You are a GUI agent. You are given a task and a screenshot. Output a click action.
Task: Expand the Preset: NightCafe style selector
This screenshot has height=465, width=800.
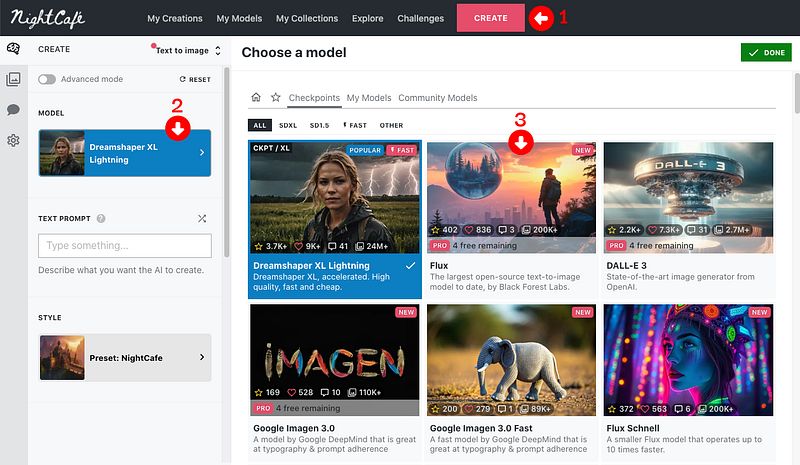coord(124,357)
